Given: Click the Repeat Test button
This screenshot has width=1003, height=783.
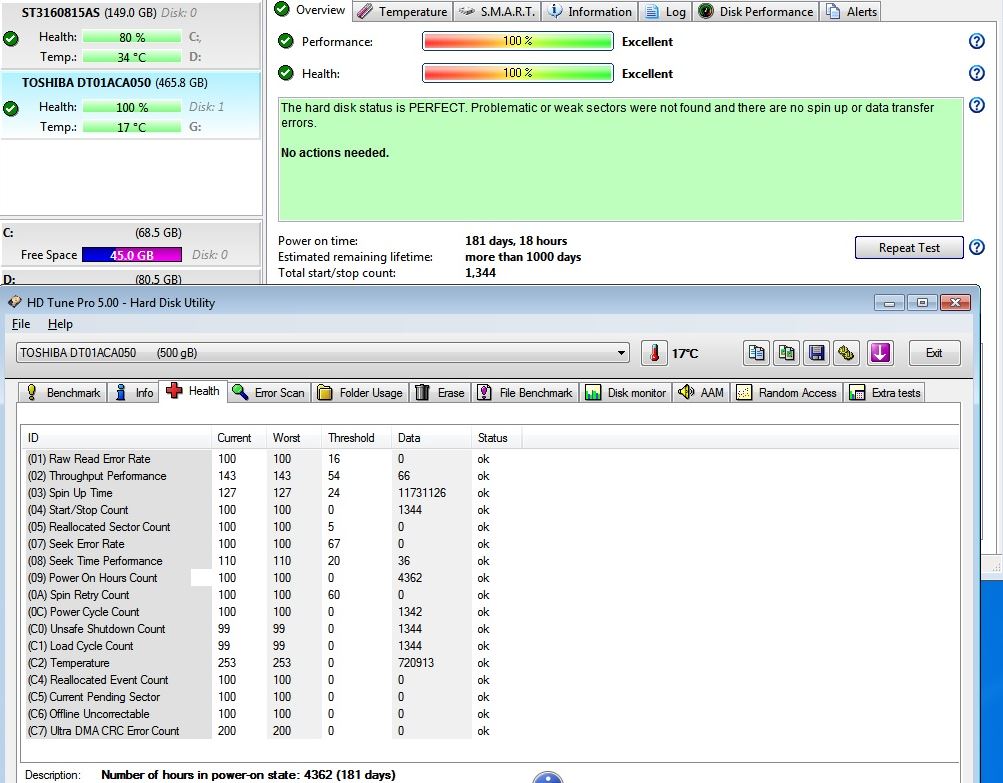Looking at the screenshot, I should [x=909, y=248].
